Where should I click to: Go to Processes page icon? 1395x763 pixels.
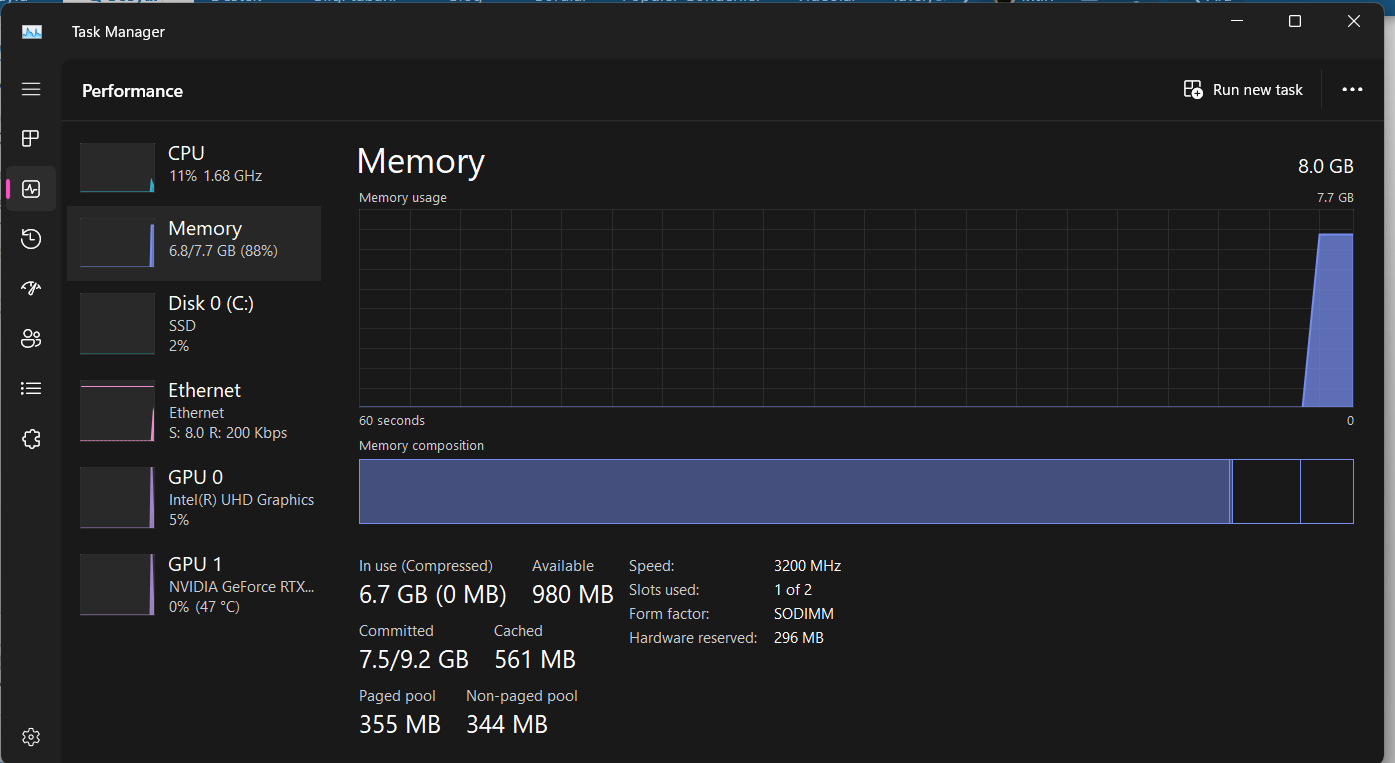click(x=31, y=138)
